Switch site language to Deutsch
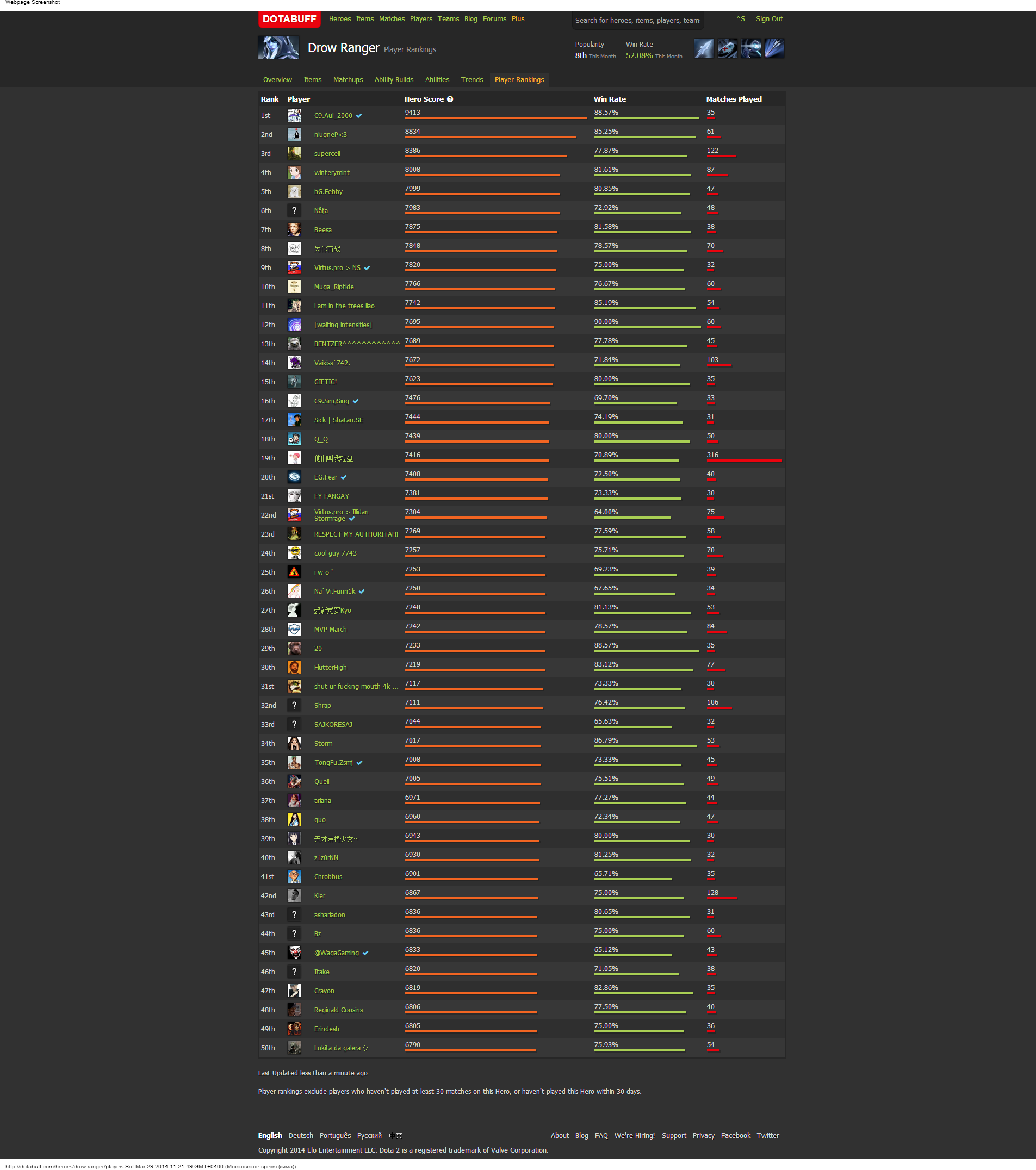 tap(301, 1135)
